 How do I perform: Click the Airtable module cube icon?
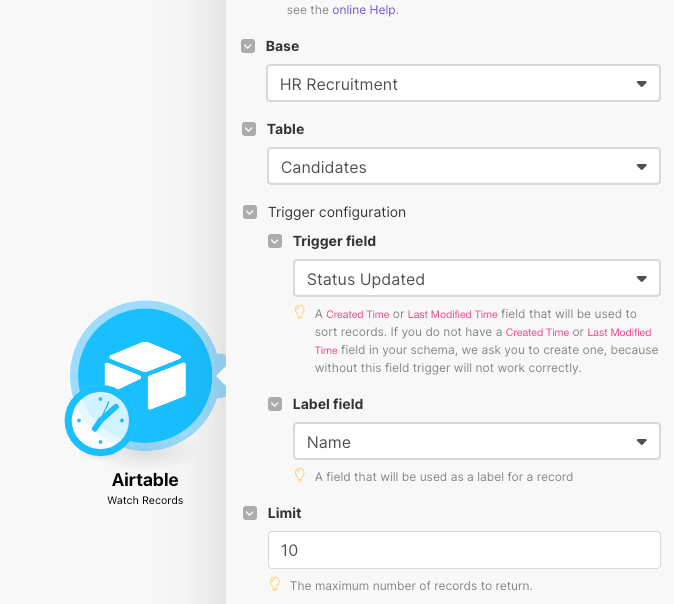coord(146,372)
